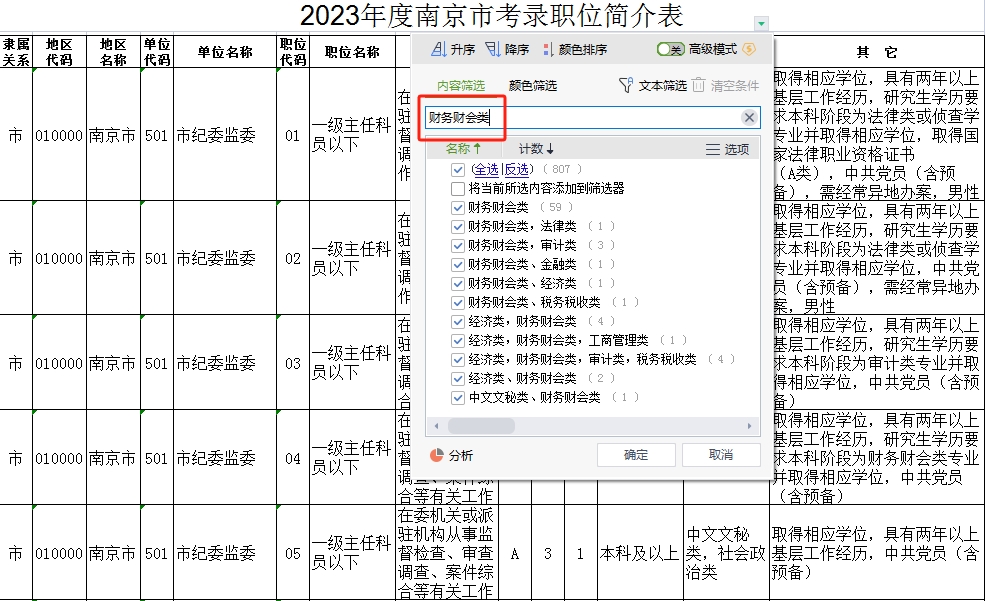
Task: Click the filter list horizontal scrollbar thumb
Action: tap(481, 426)
